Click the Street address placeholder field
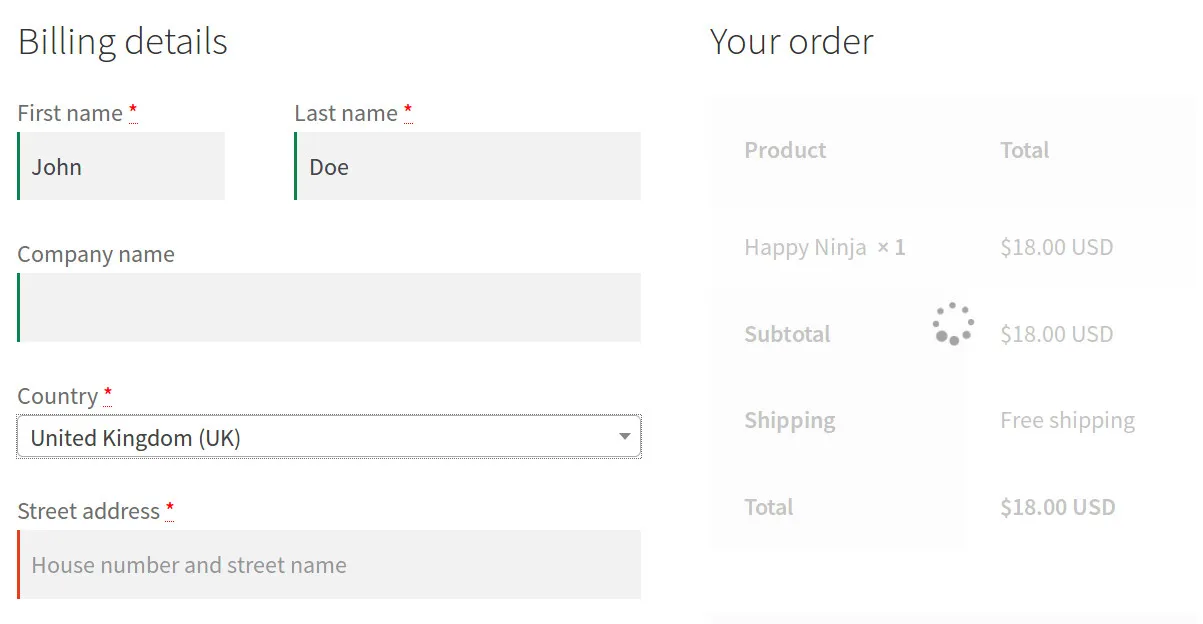Screen dimensions: 1203x624 (x=328, y=565)
